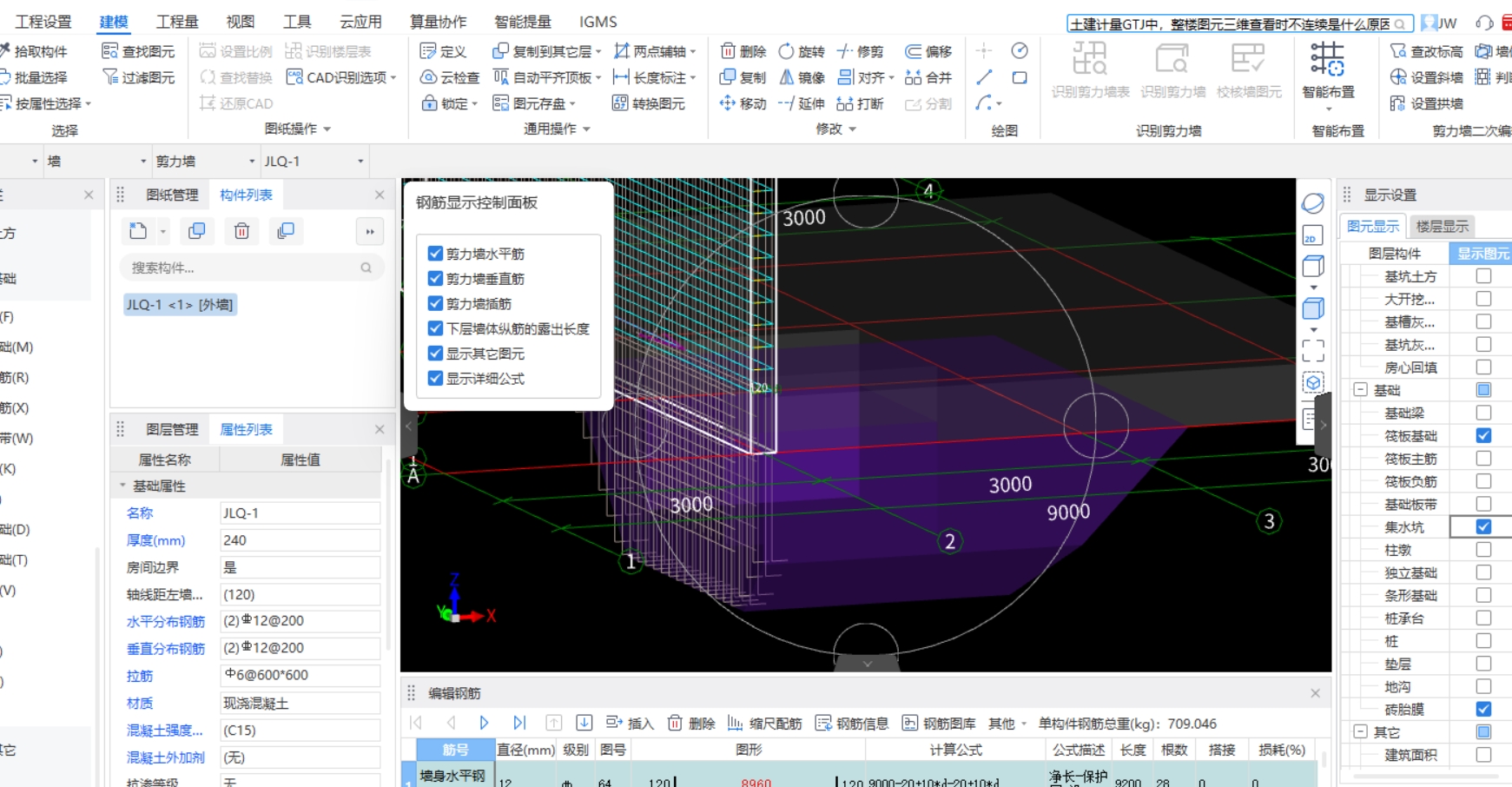The image size is (1512, 787).
Task: Click the 搜索构件 search field
Action: pos(251,268)
